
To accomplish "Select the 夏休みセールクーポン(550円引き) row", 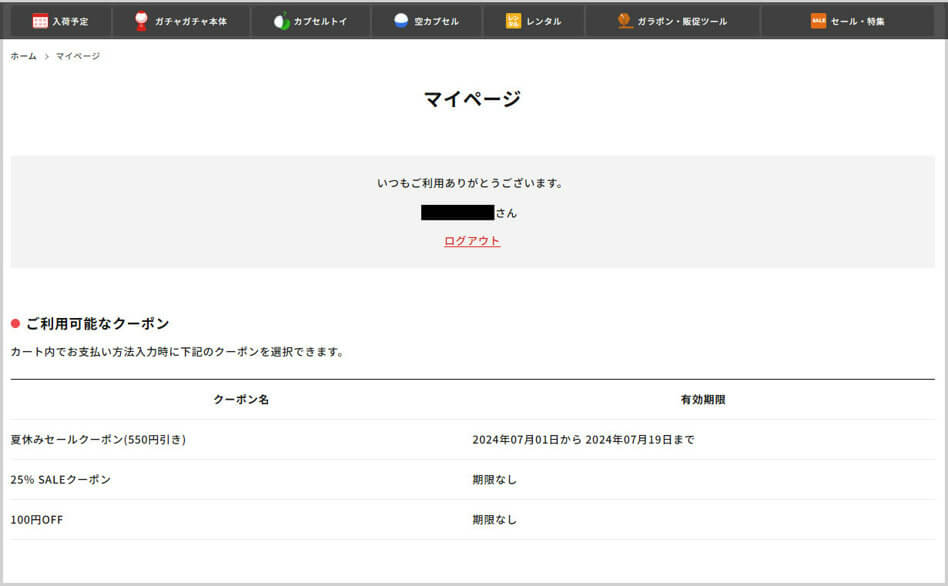I will [x=98, y=440].
